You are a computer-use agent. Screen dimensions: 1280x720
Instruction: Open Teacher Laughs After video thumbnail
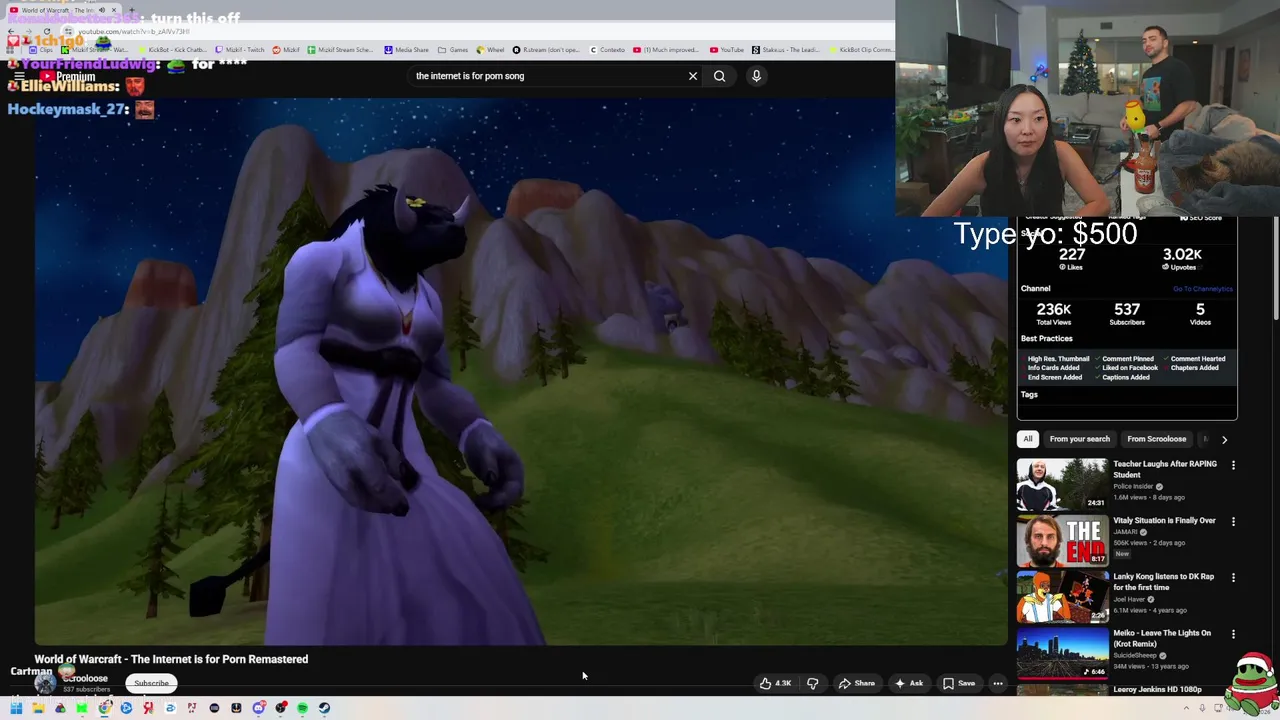click(1062, 484)
